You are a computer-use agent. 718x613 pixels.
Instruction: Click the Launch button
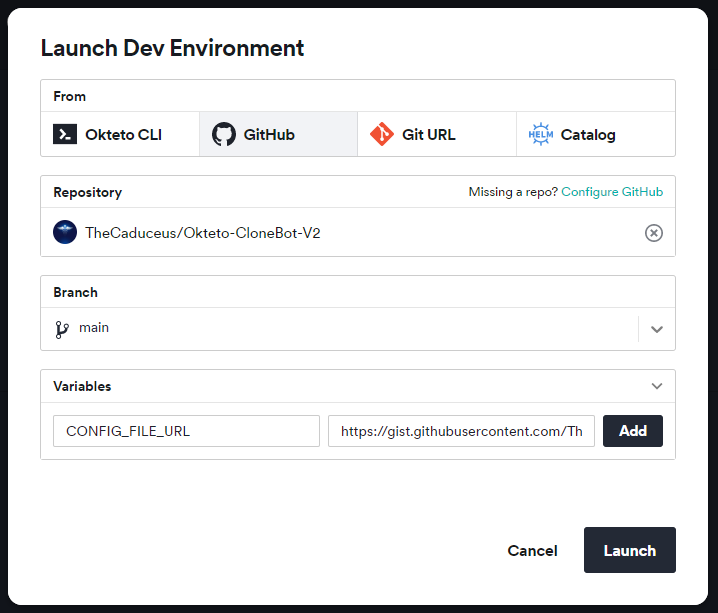(x=630, y=550)
